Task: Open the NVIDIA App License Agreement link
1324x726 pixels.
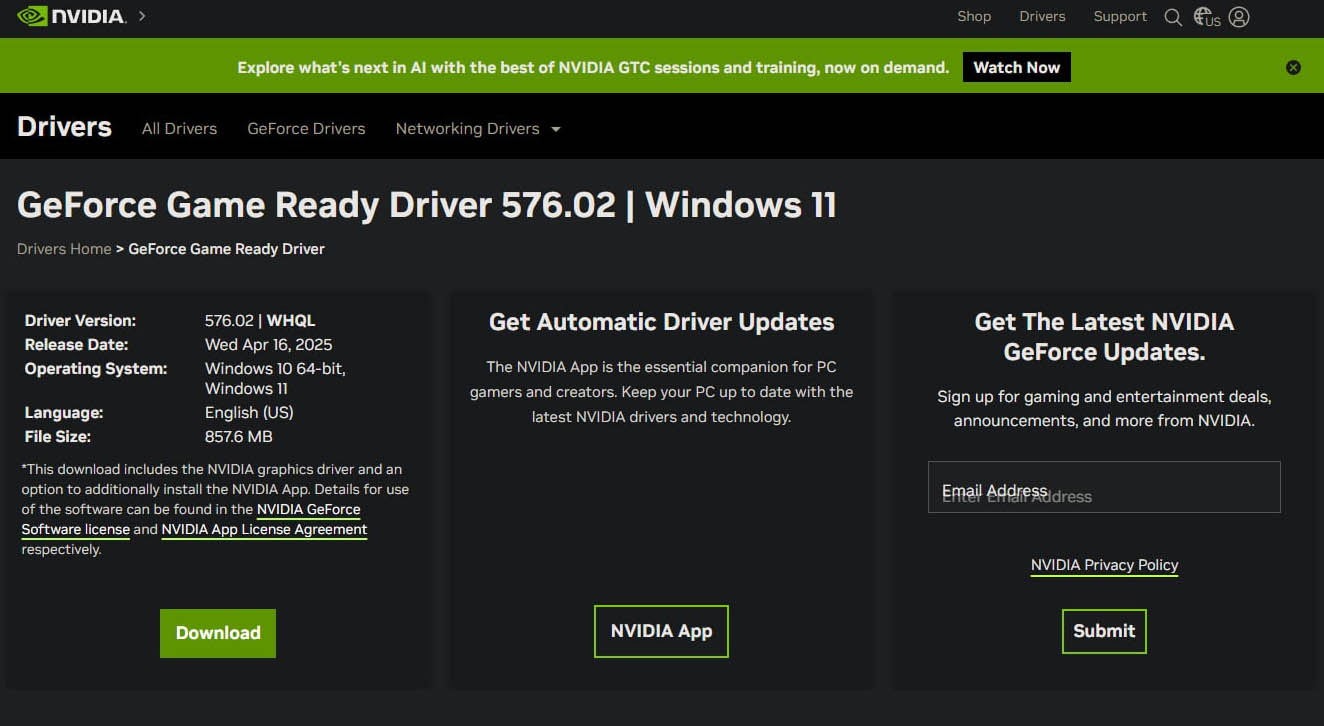Action: 264,530
